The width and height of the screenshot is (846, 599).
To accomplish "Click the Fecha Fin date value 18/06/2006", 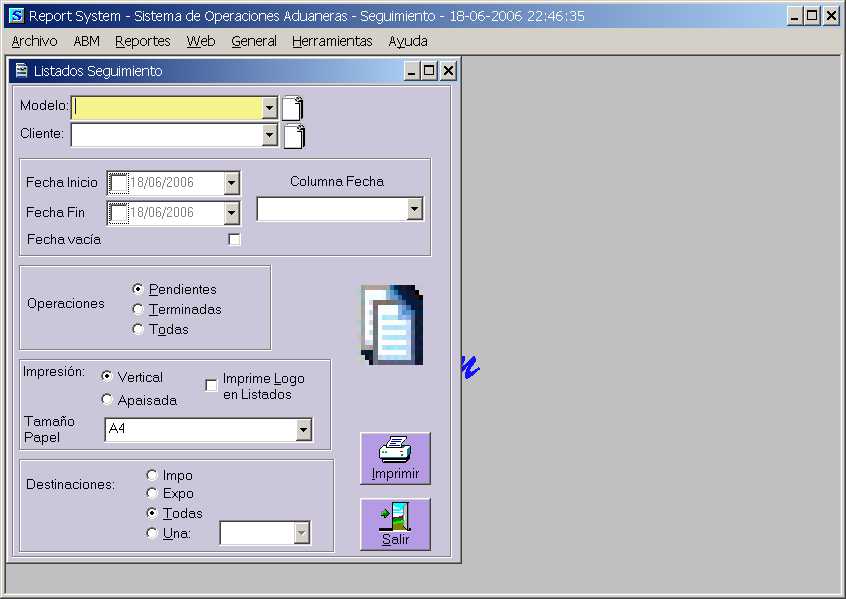I will [162, 212].
